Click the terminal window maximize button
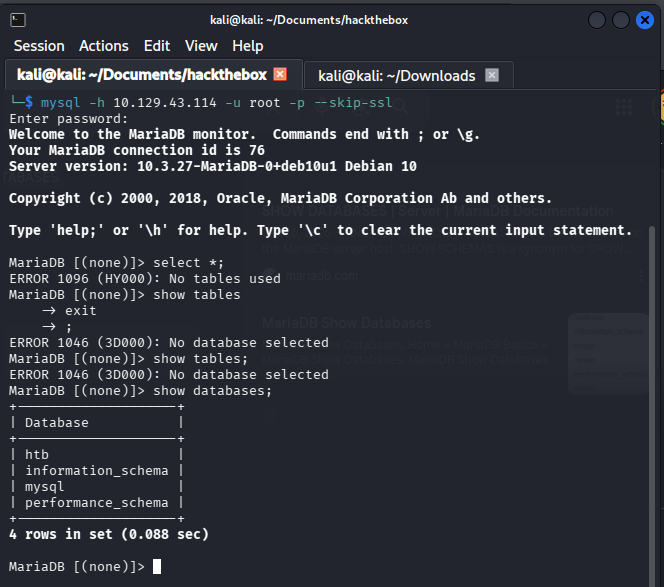This screenshot has width=664, height=587. pos(621,20)
